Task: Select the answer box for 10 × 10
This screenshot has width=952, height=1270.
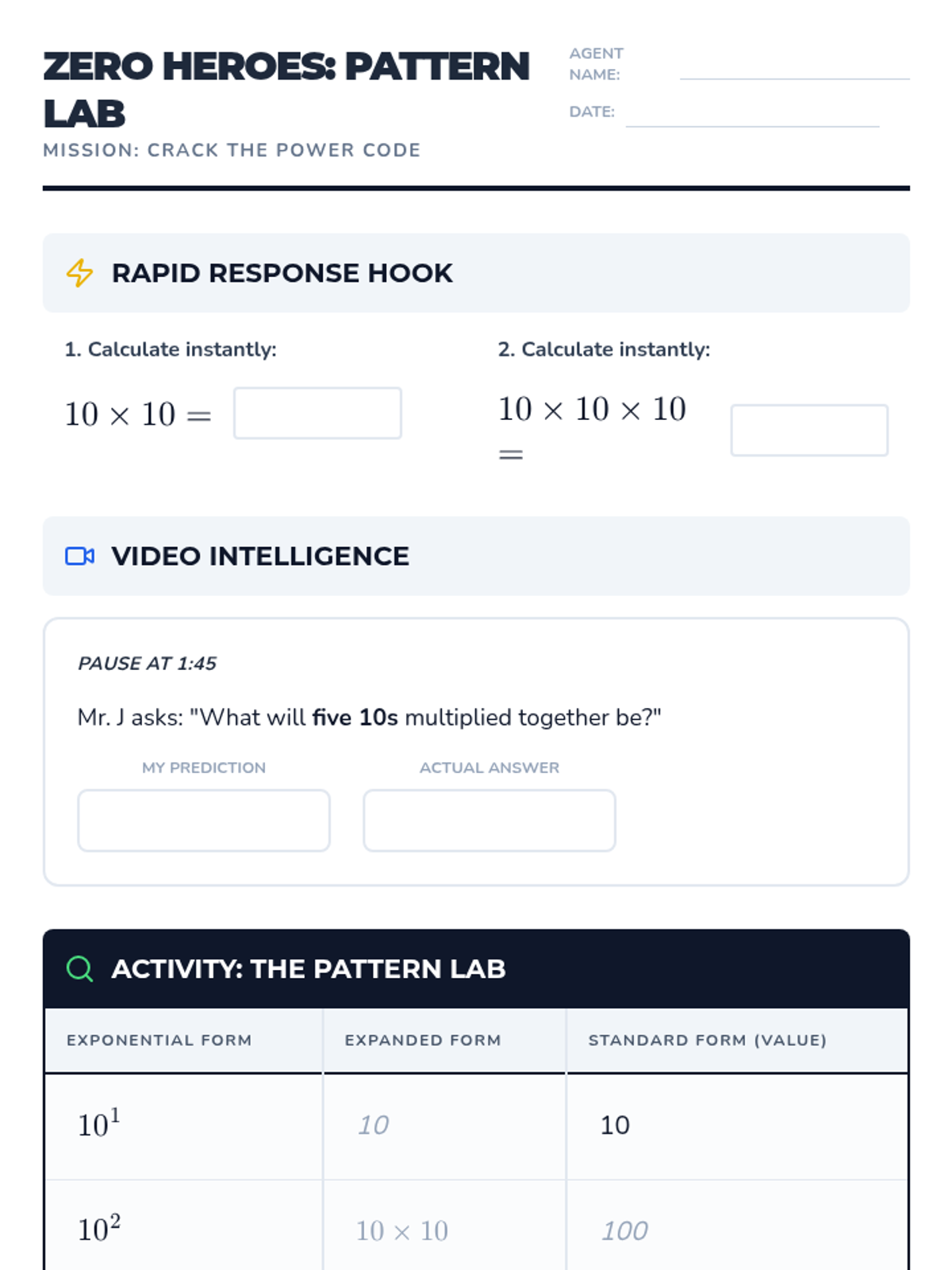Action: point(317,413)
